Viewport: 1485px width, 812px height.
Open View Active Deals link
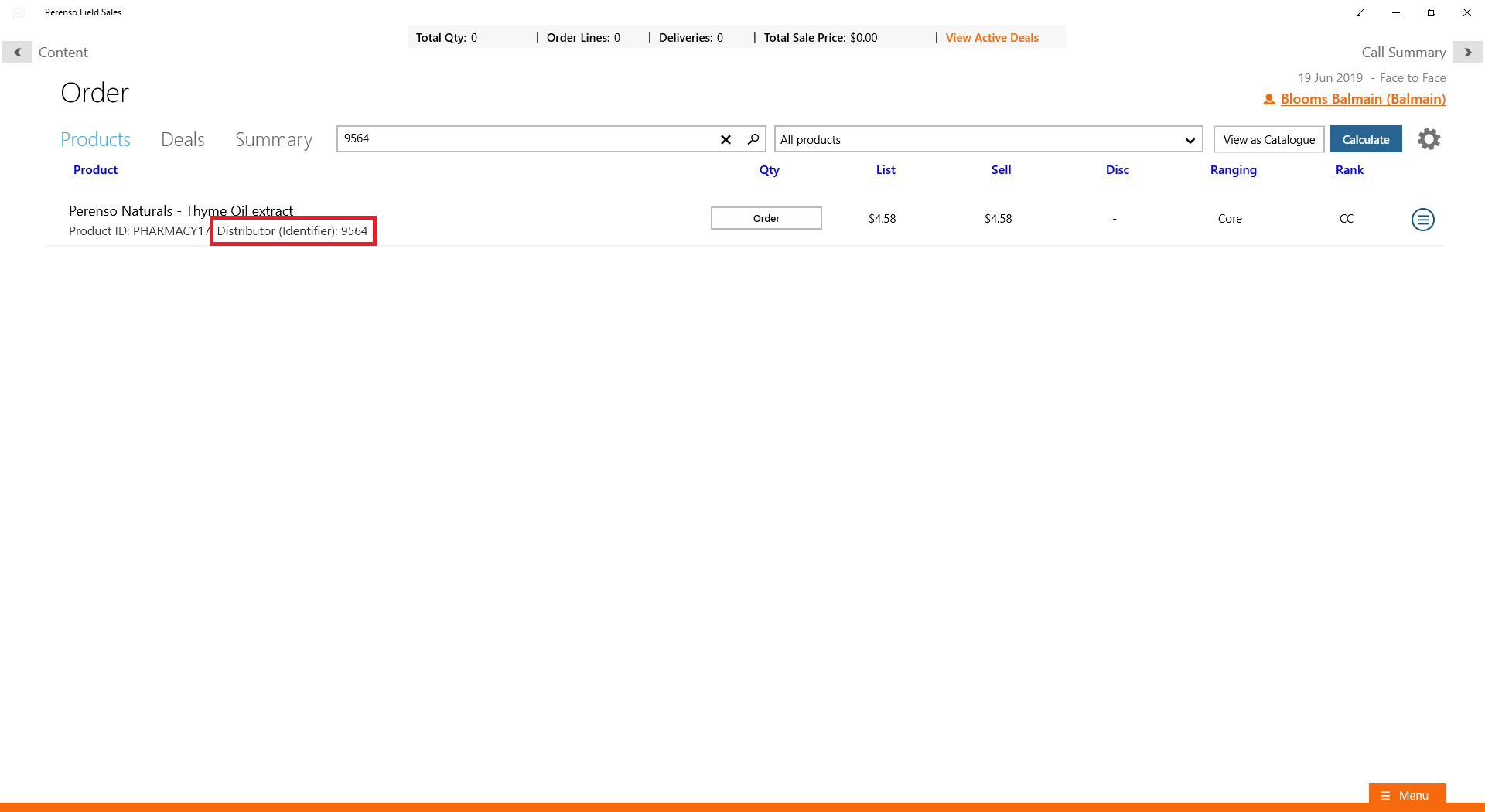coord(992,38)
